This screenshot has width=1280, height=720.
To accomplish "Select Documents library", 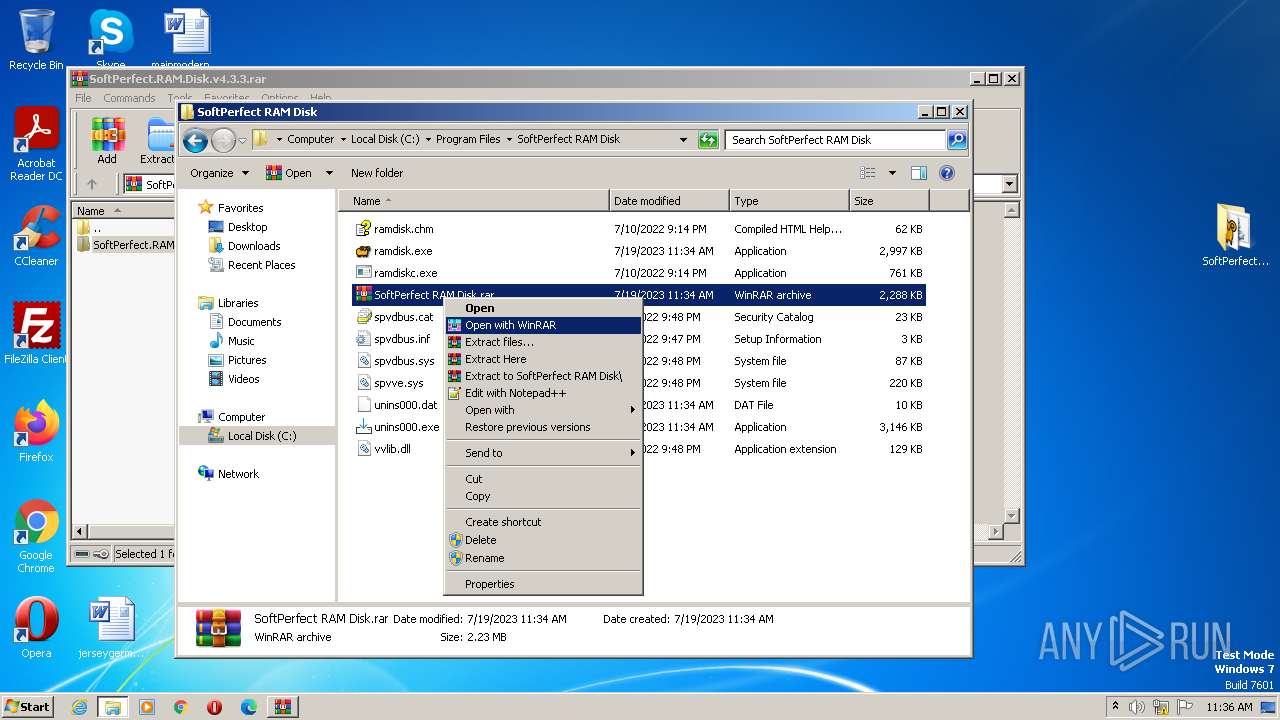I will pyautogui.click(x=254, y=322).
